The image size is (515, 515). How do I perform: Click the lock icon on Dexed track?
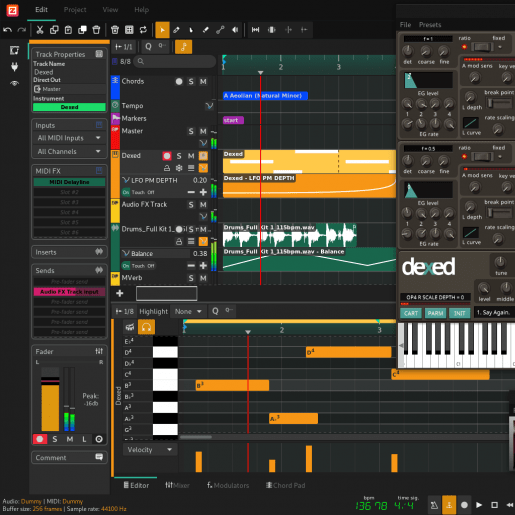click(167, 168)
